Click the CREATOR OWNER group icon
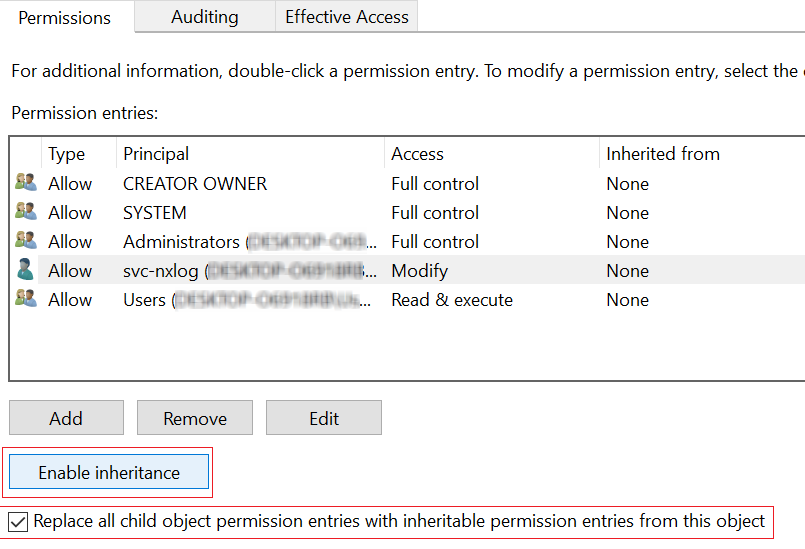Viewport: 805px width, 549px height. pos(25,183)
